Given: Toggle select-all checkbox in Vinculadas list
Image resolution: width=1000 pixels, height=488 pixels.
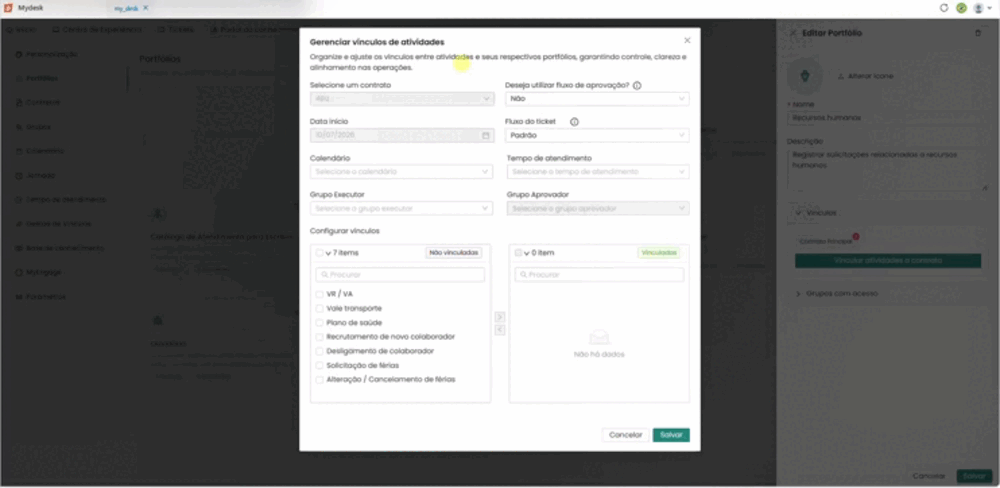Looking at the screenshot, I should click(518, 253).
